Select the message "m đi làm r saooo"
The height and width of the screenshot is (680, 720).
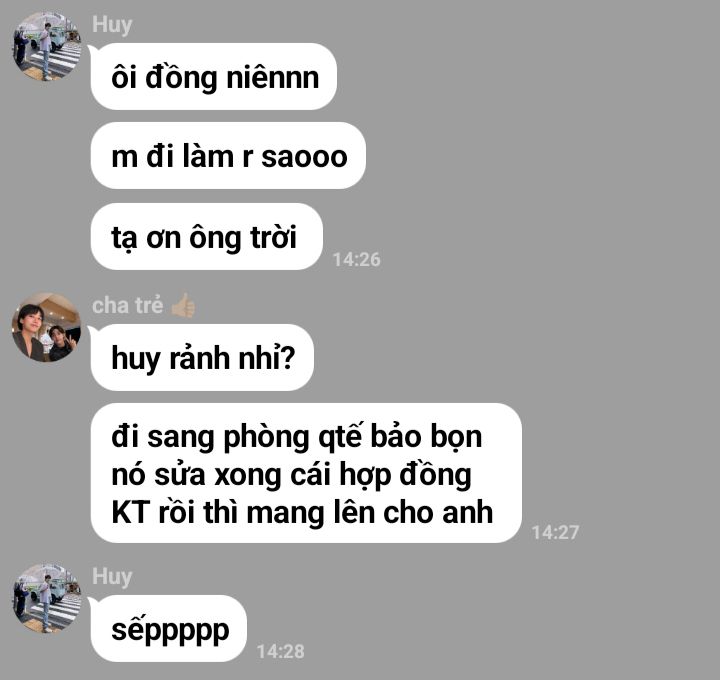pos(228,156)
